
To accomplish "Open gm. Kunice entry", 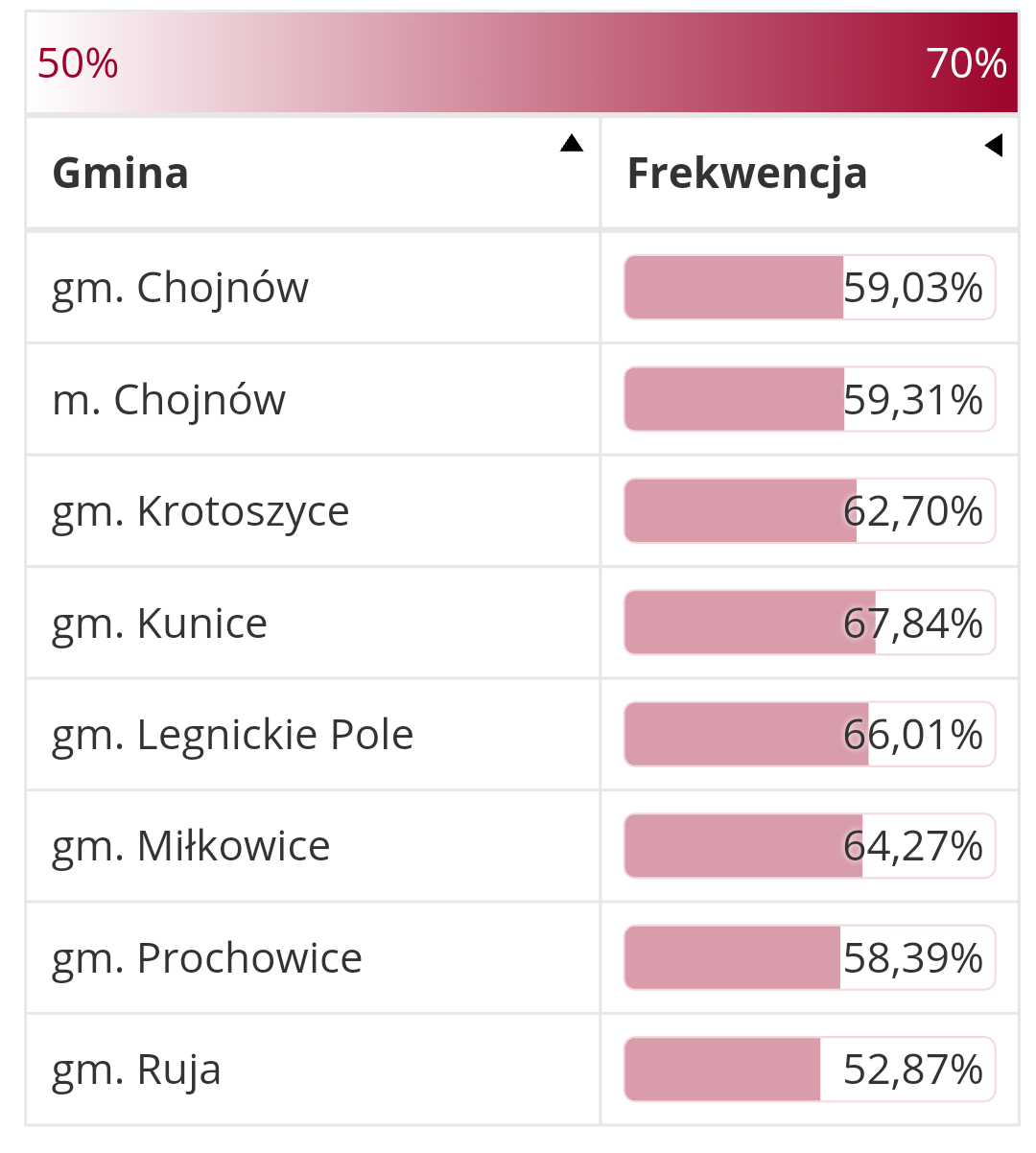I will [159, 624].
